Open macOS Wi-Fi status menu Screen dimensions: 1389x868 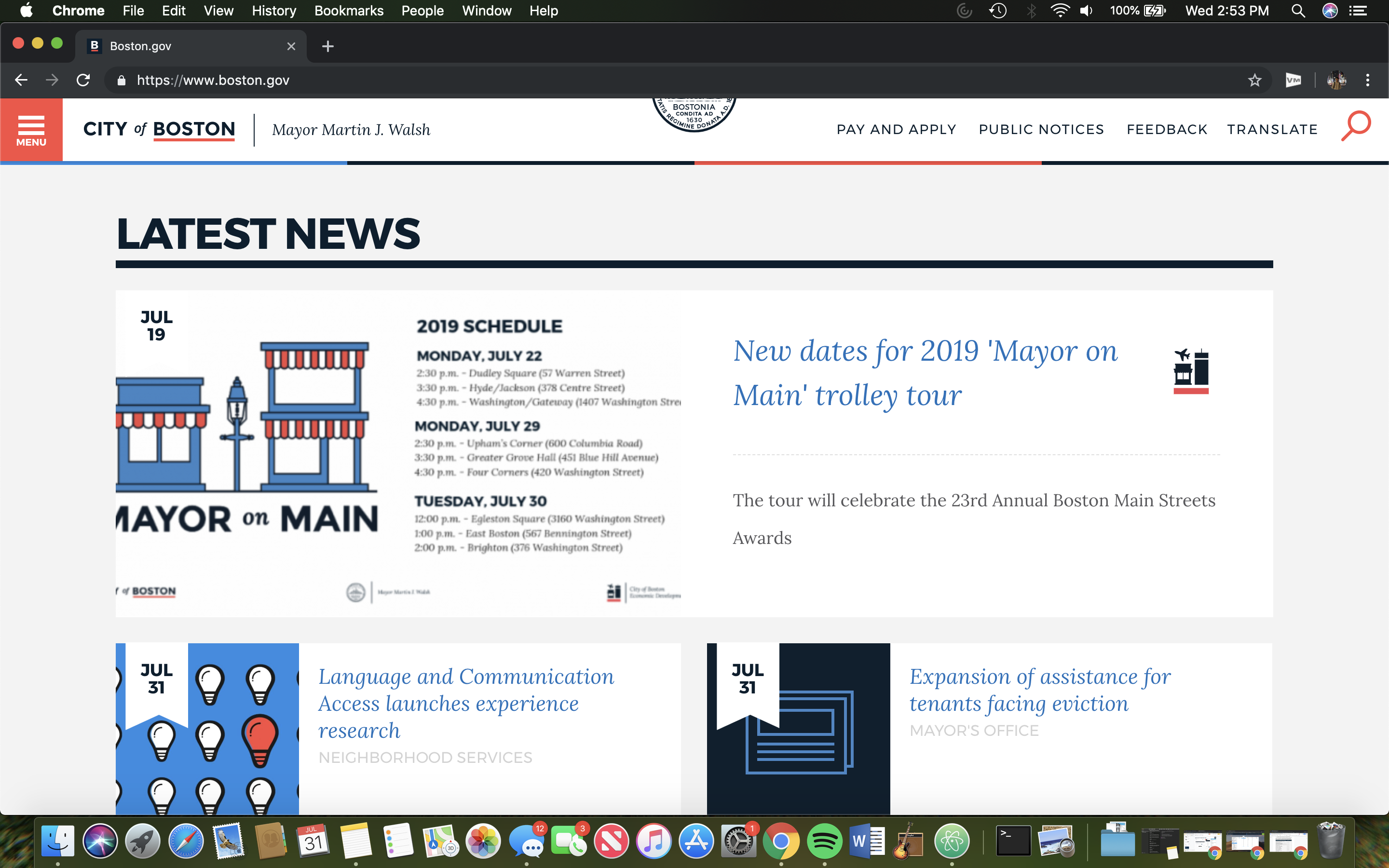[x=1060, y=11]
